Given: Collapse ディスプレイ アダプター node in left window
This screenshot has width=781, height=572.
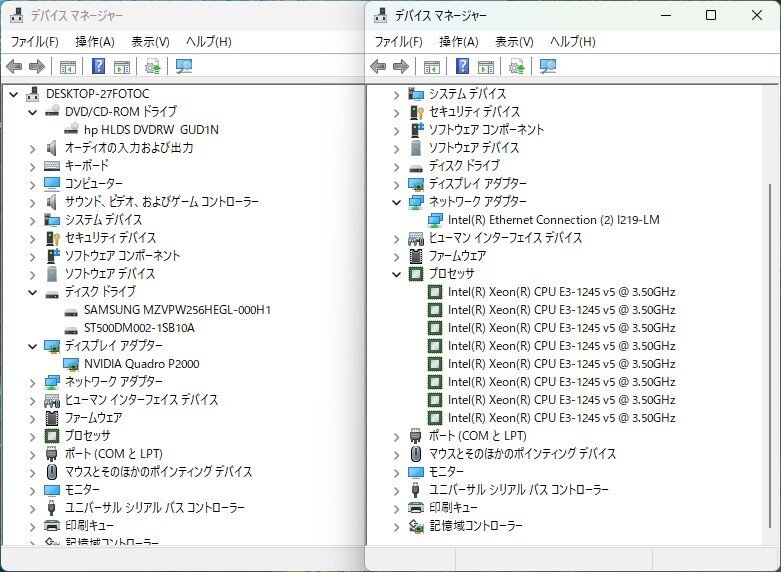Looking at the screenshot, I should point(32,346).
